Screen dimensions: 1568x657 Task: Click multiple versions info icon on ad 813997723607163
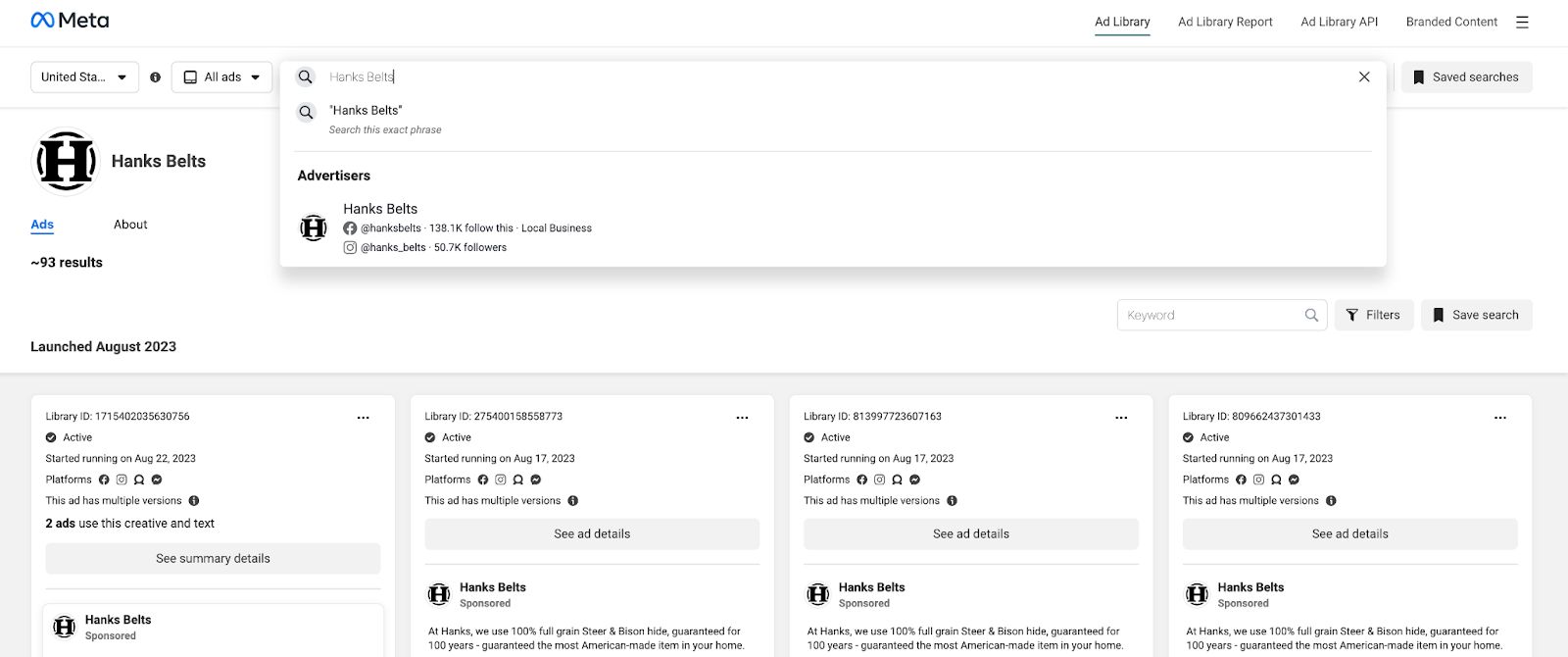click(952, 500)
